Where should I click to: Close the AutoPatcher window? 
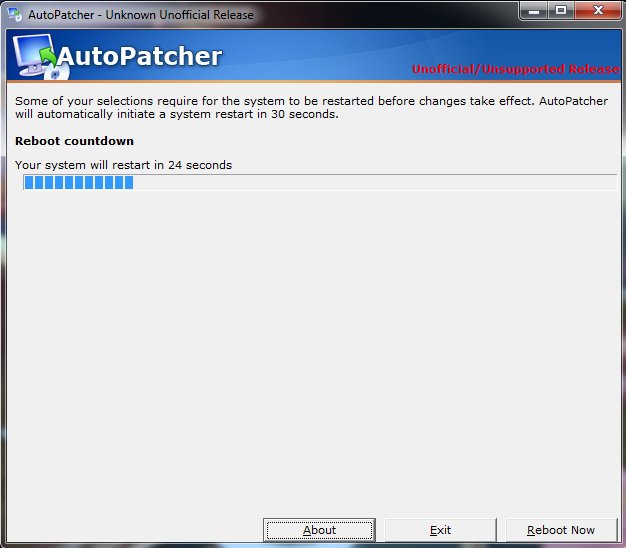click(598, 10)
